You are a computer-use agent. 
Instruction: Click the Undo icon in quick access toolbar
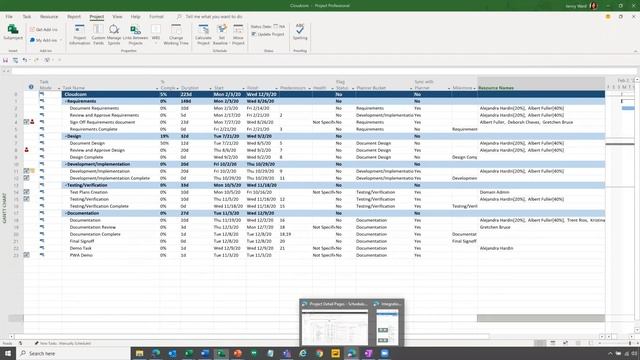coord(24,60)
